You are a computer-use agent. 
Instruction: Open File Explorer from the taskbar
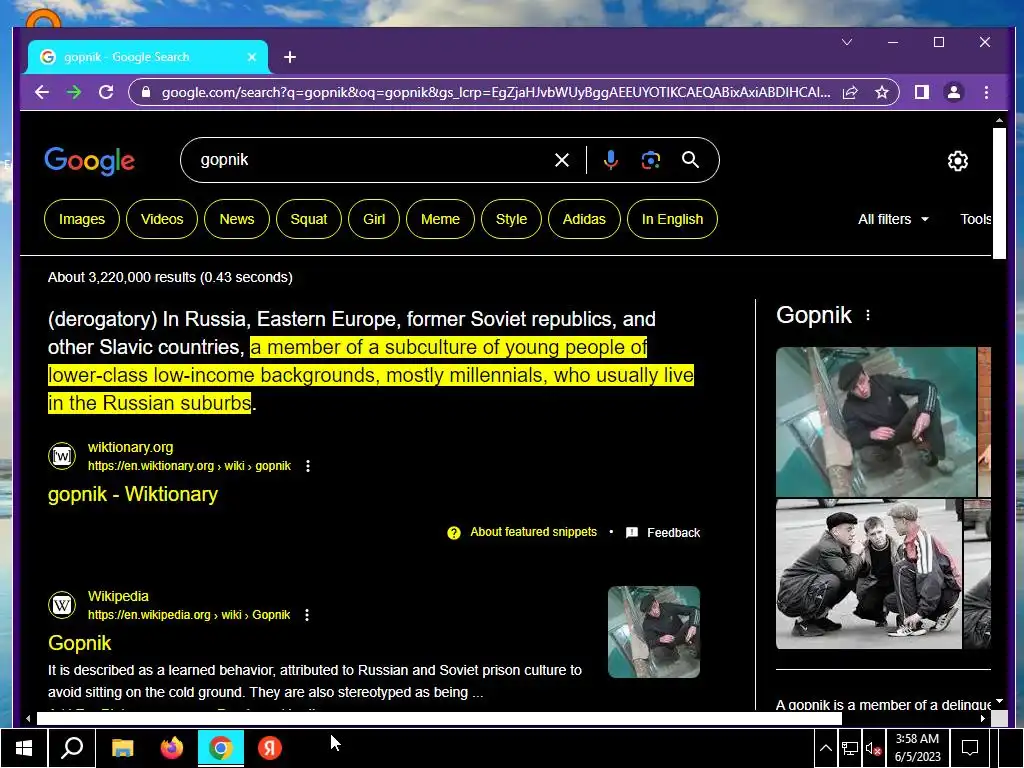(122, 748)
